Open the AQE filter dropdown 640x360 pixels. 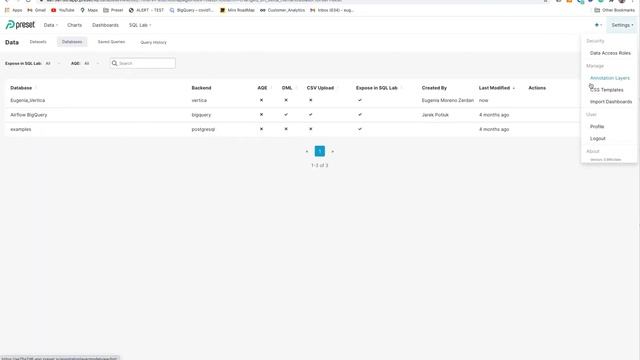92,63
